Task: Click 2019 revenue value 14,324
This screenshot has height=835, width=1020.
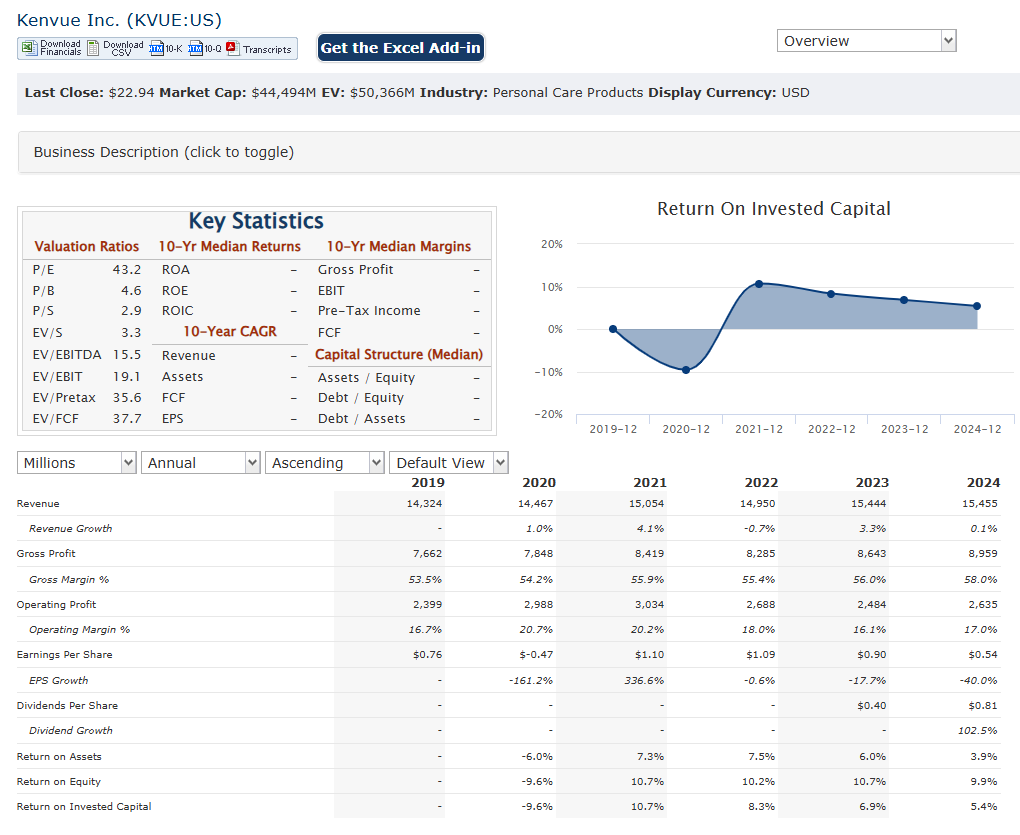Action: coord(424,503)
